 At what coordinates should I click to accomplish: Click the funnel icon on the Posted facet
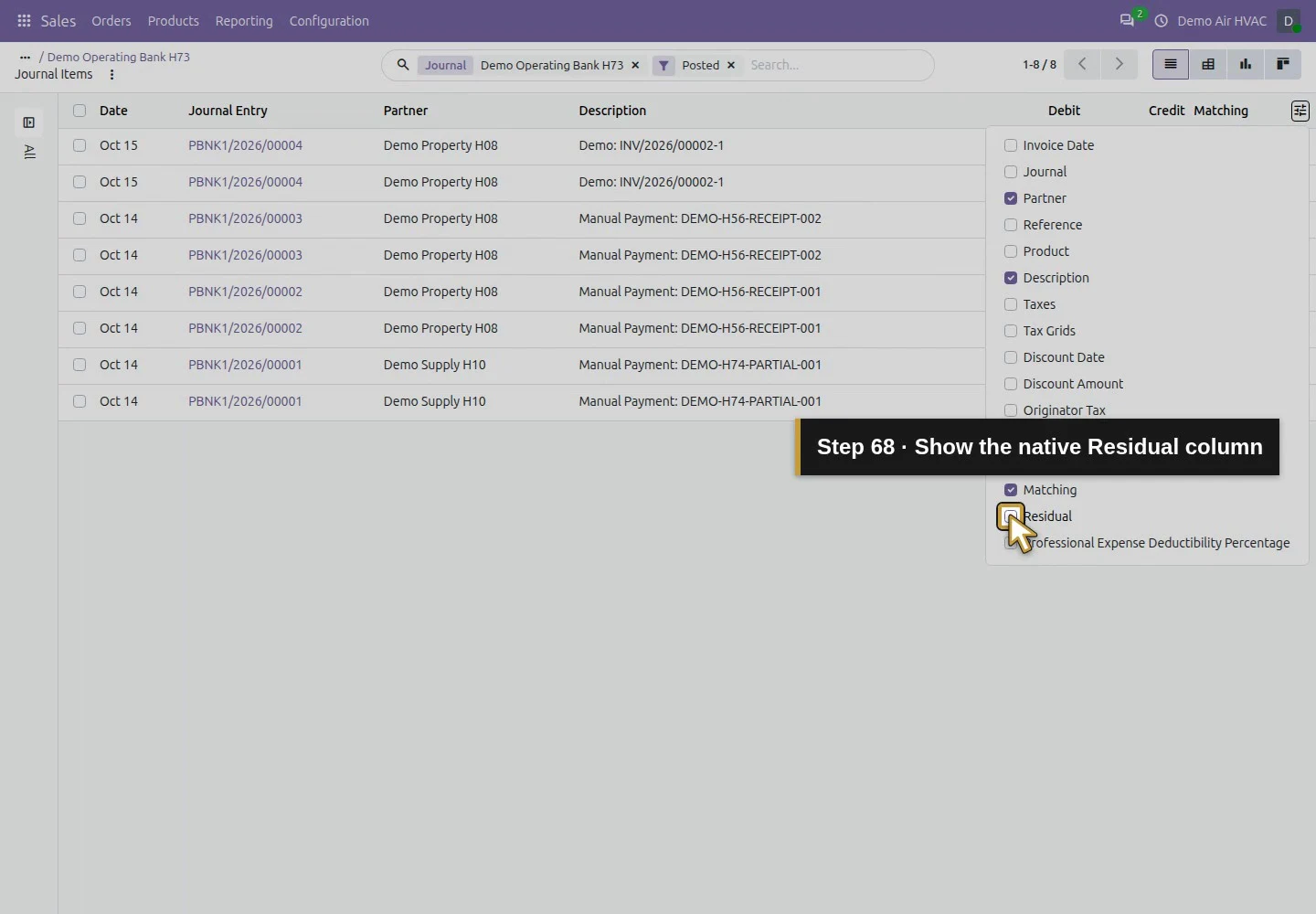tap(663, 66)
